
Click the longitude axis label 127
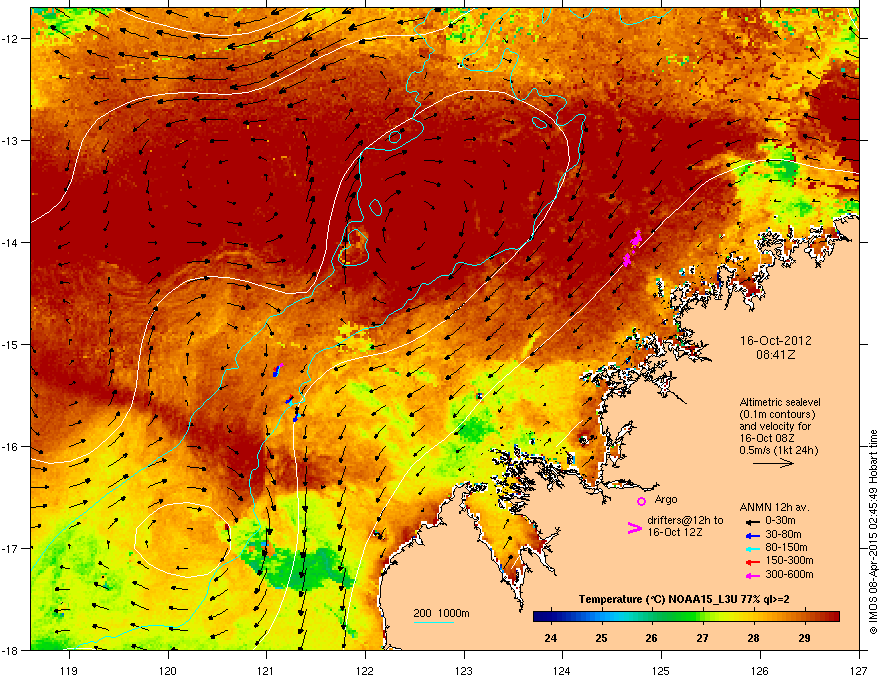tap(859, 670)
